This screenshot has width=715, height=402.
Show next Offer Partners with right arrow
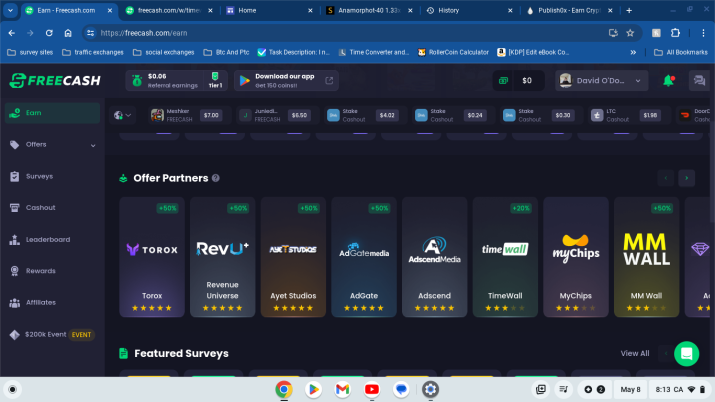tap(686, 178)
